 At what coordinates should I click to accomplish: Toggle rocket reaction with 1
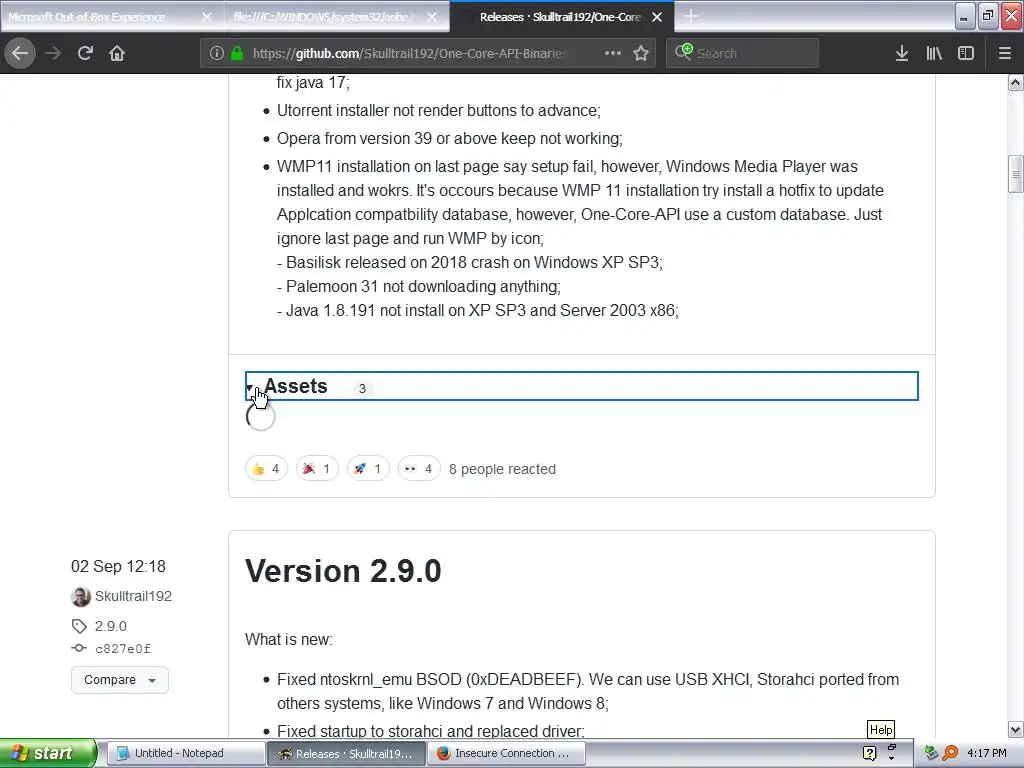[368, 469]
